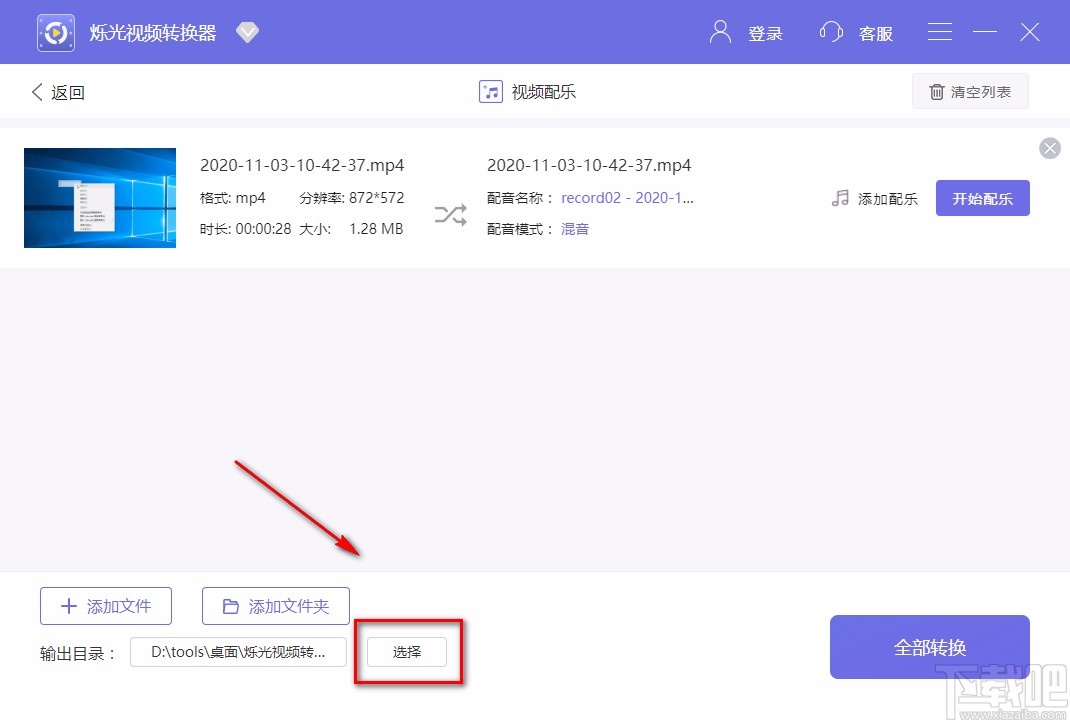The width and height of the screenshot is (1070, 720).
Task: Click the video thumbnail of 2020-11-03-10-42-37.mp4
Action: (x=99, y=197)
